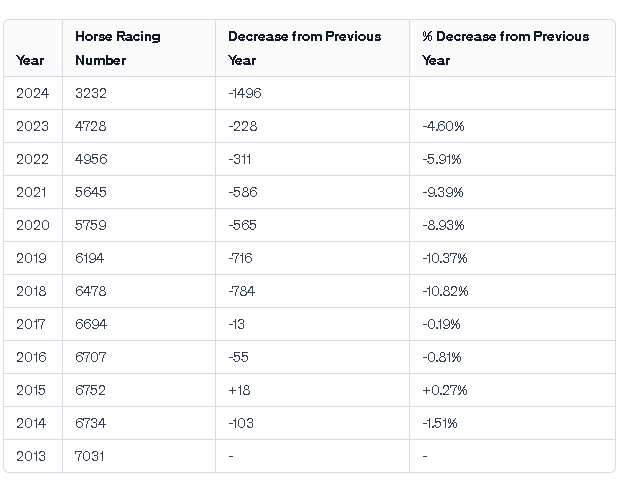Image resolution: width=632 pixels, height=483 pixels.
Task: Click the -1496 decrease cell
Action: pos(245,93)
